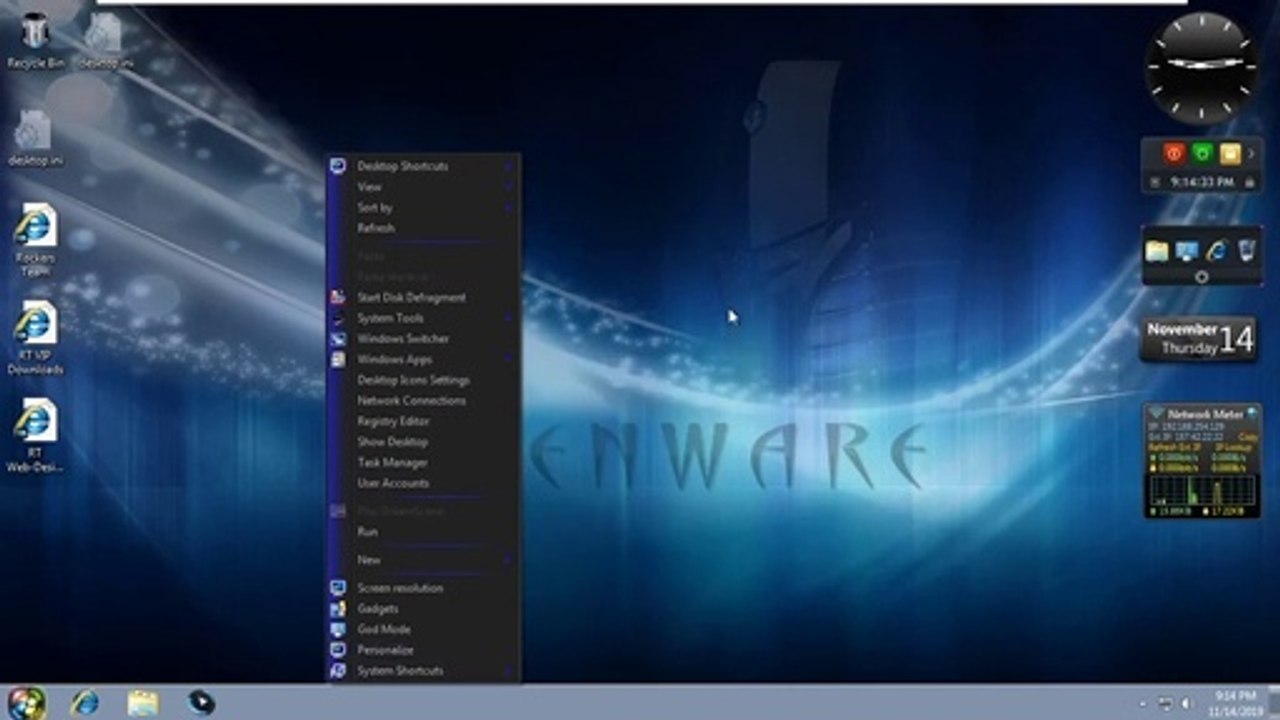
Task: Open Recycle Bin icon in launcher gadget
Action: pyautogui.click(x=1246, y=251)
